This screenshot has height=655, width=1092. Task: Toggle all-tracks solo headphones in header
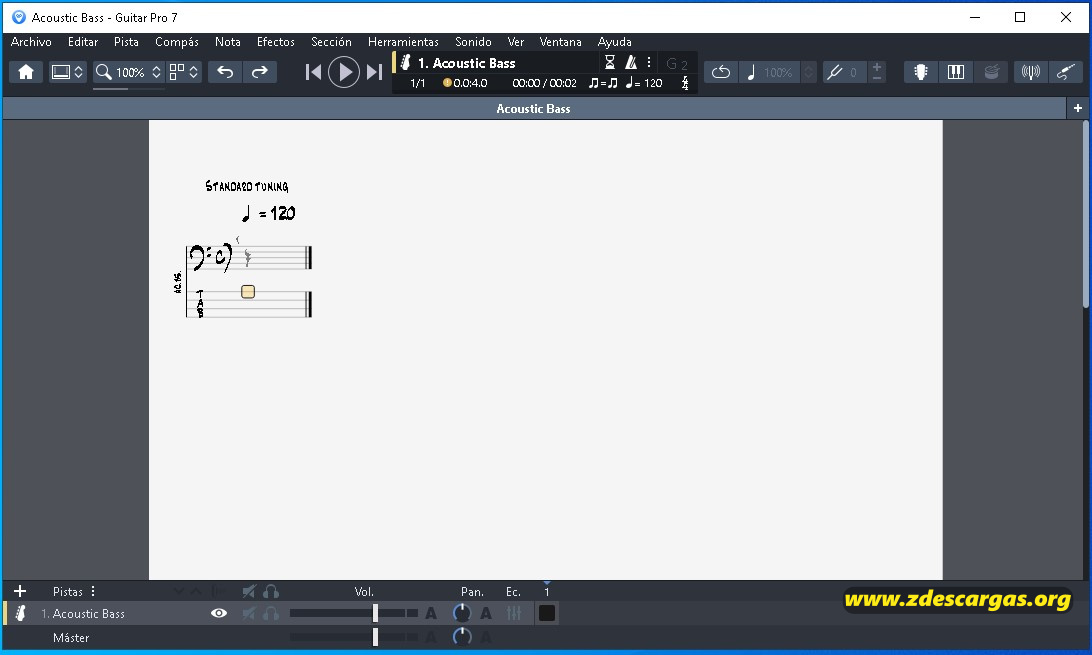271,592
